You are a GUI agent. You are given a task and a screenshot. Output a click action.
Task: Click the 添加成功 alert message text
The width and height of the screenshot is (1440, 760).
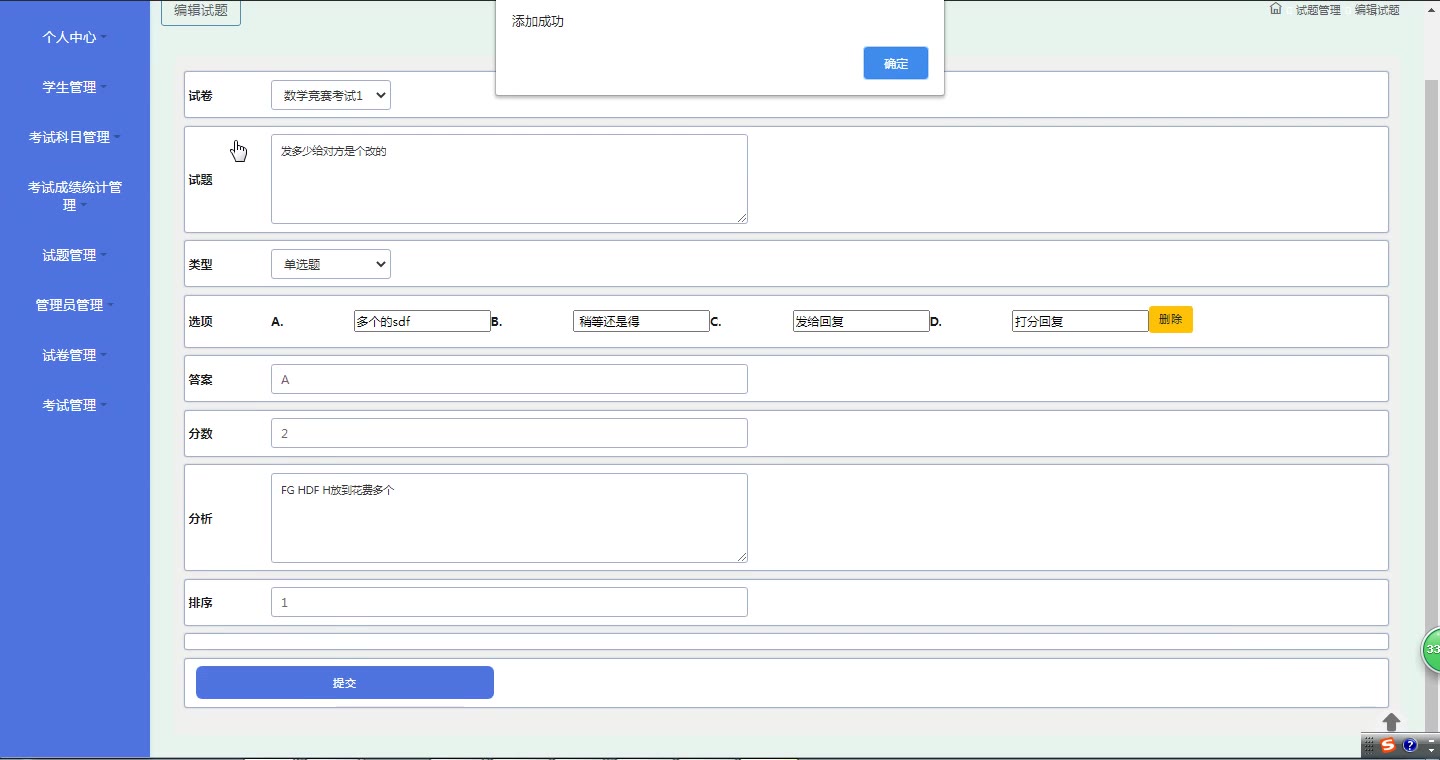[538, 21]
